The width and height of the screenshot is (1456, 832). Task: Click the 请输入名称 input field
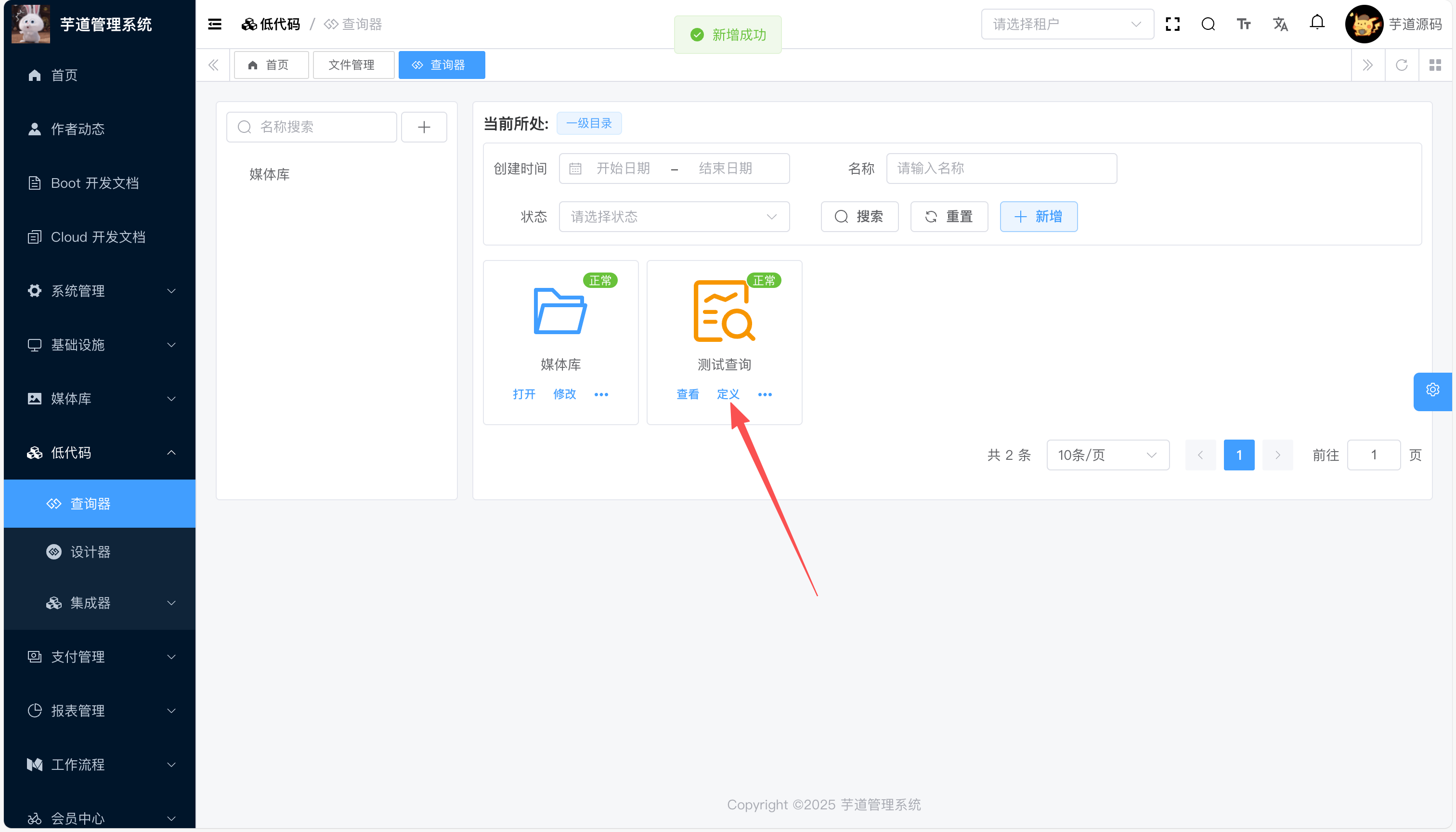[x=1001, y=168]
